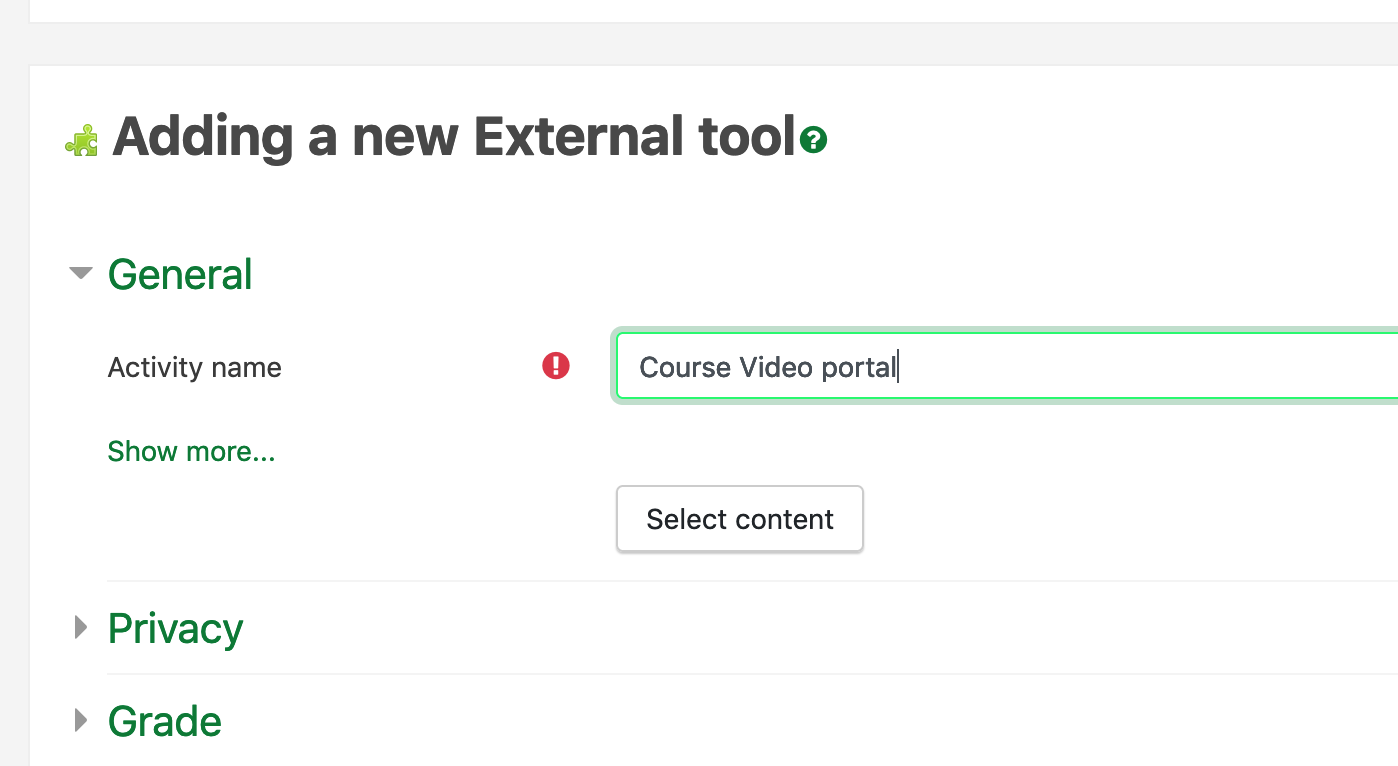The width and height of the screenshot is (1398, 766).
Task: Expand the Grade section arrow
Action: click(x=81, y=720)
